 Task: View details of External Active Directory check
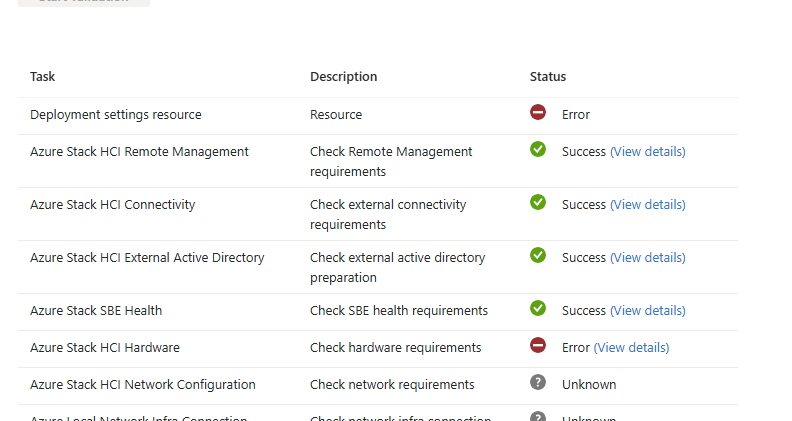point(648,258)
